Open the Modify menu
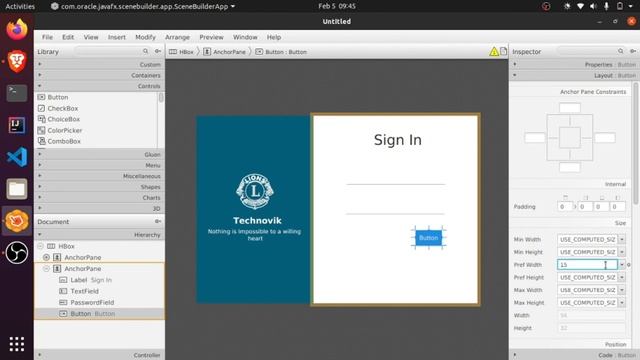Image resolution: width=640 pixels, height=360 pixels. pos(145,37)
